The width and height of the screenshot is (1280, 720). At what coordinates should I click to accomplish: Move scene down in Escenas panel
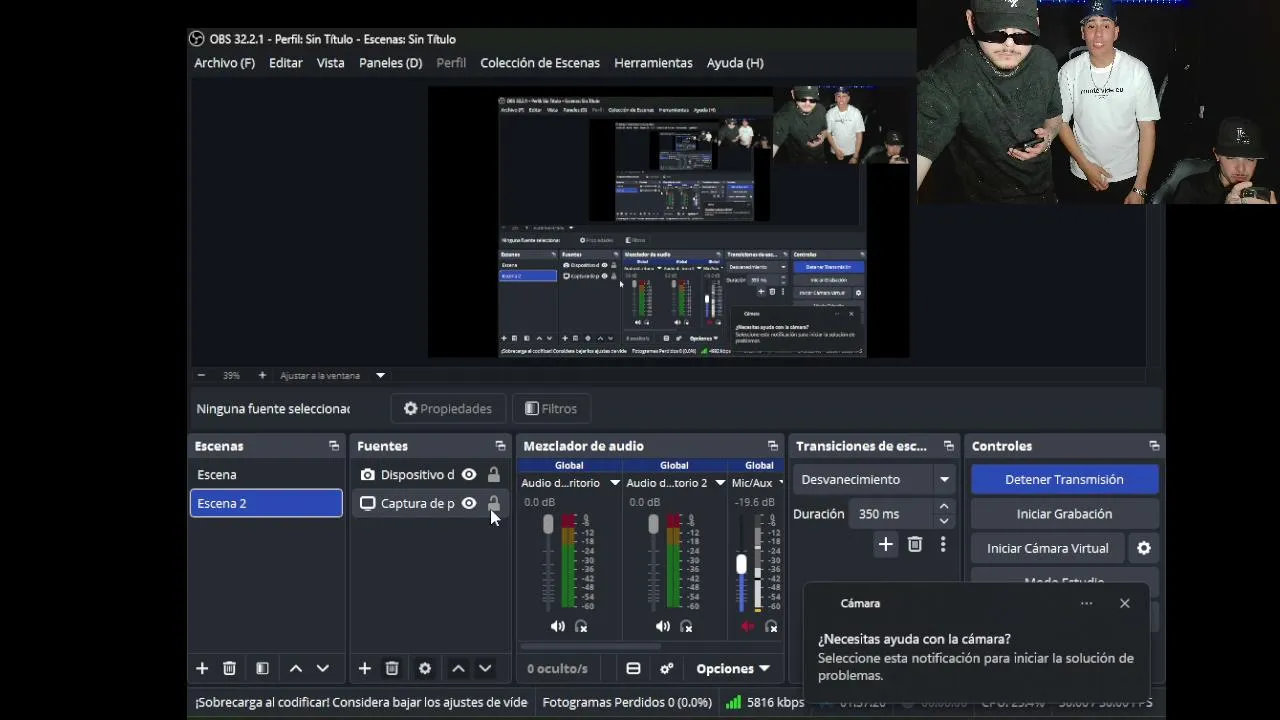(322, 668)
